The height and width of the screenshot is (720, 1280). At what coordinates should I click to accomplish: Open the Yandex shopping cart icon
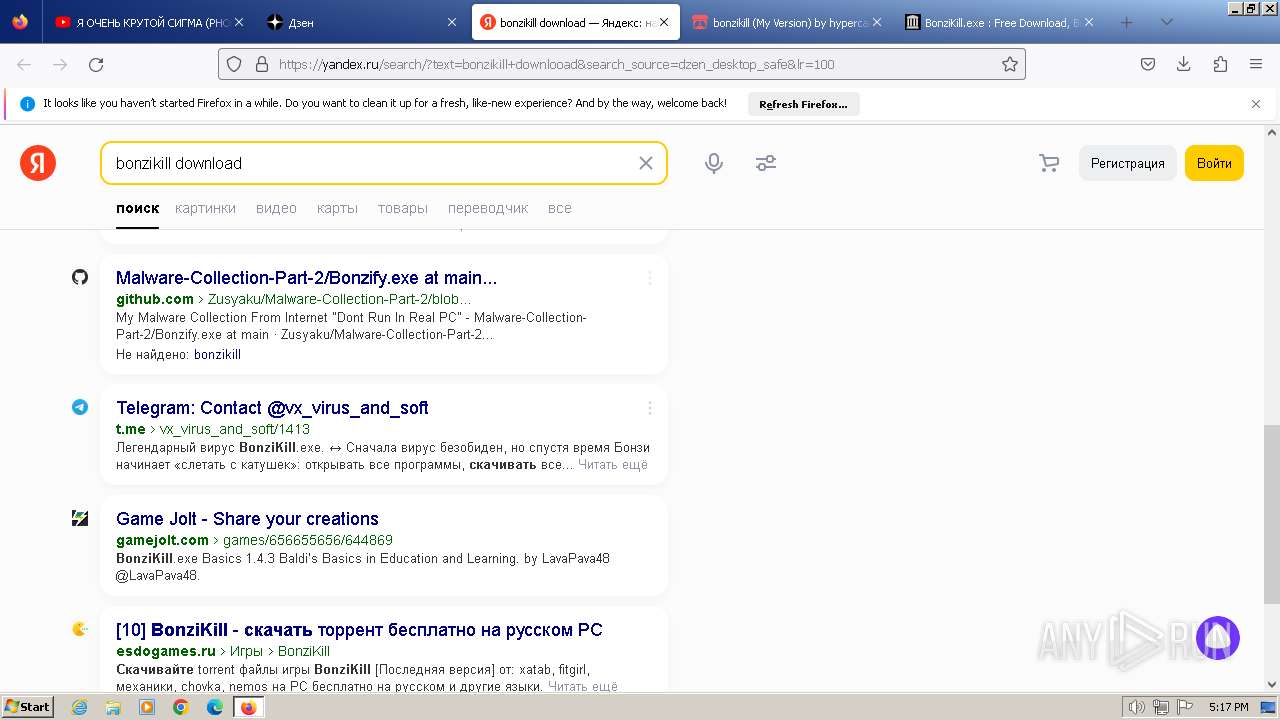pyautogui.click(x=1048, y=163)
